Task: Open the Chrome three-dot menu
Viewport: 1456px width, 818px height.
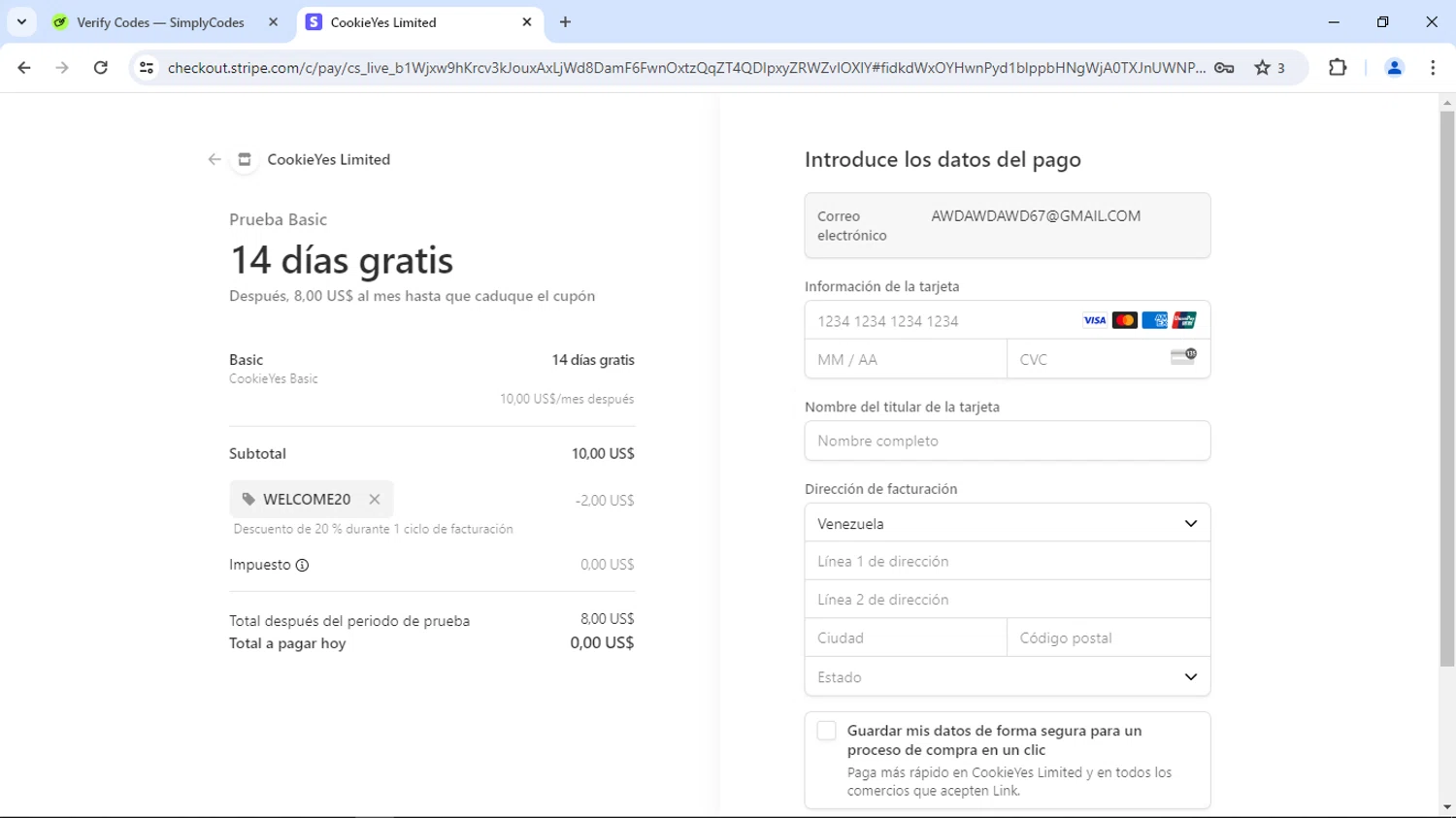Action: click(x=1433, y=68)
